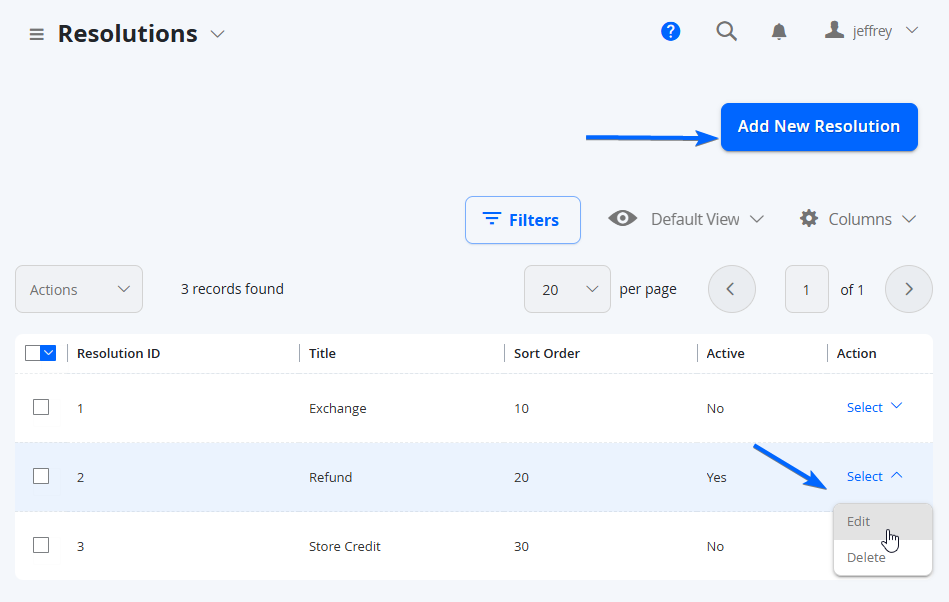Sort by Sort Order column header
Viewport: 949px width, 602px height.
coord(547,353)
